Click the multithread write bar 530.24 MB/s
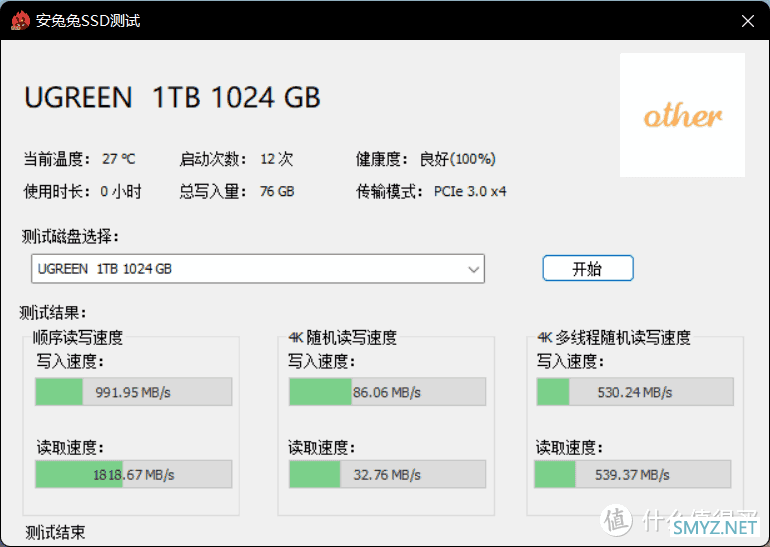 (635, 392)
